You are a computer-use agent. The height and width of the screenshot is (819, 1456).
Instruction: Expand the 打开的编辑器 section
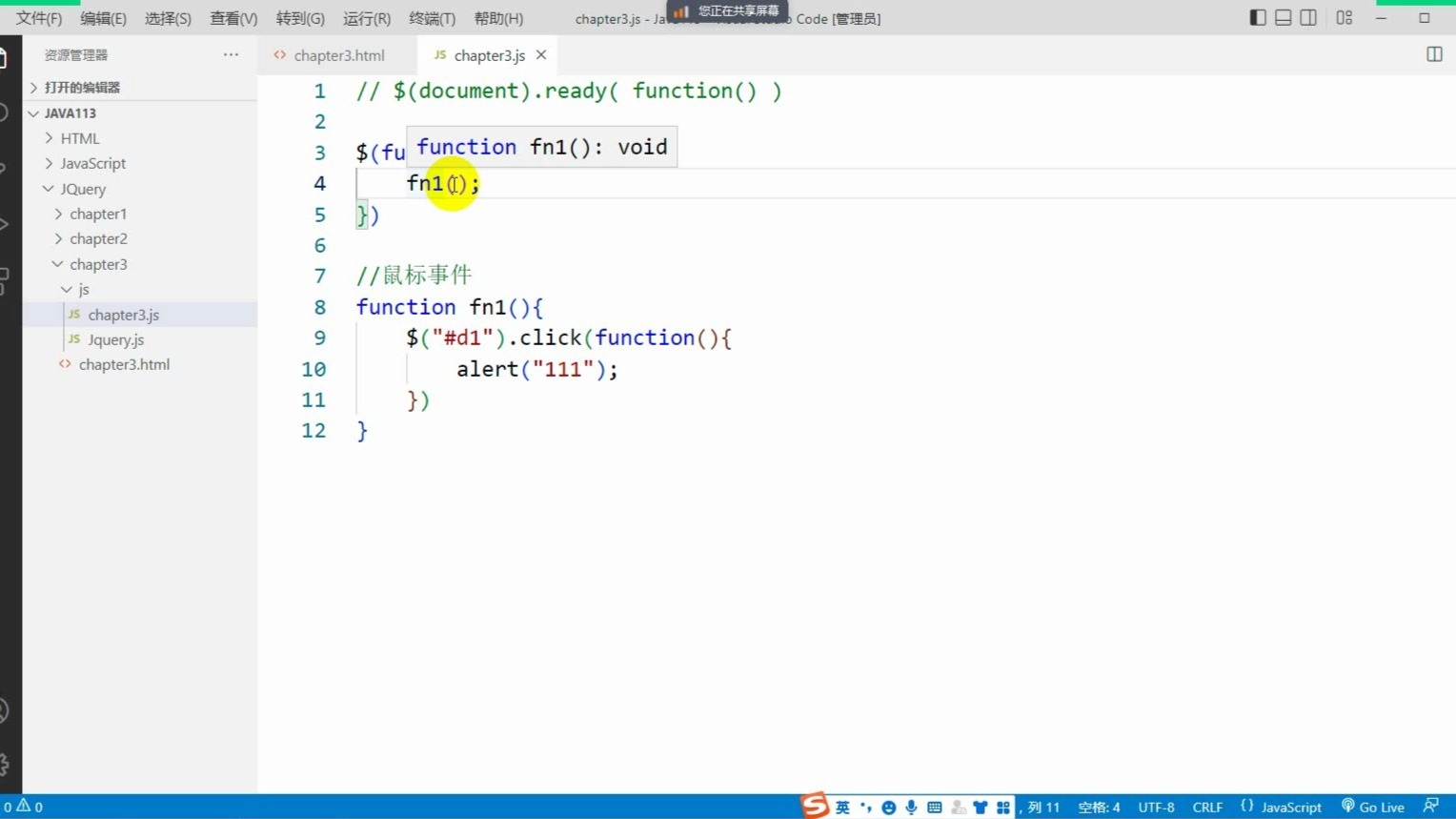tap(140, 87)
